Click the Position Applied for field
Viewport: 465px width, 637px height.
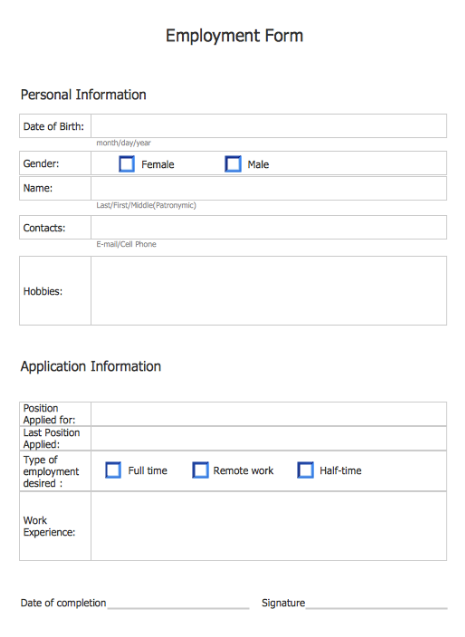pos(269,414)
